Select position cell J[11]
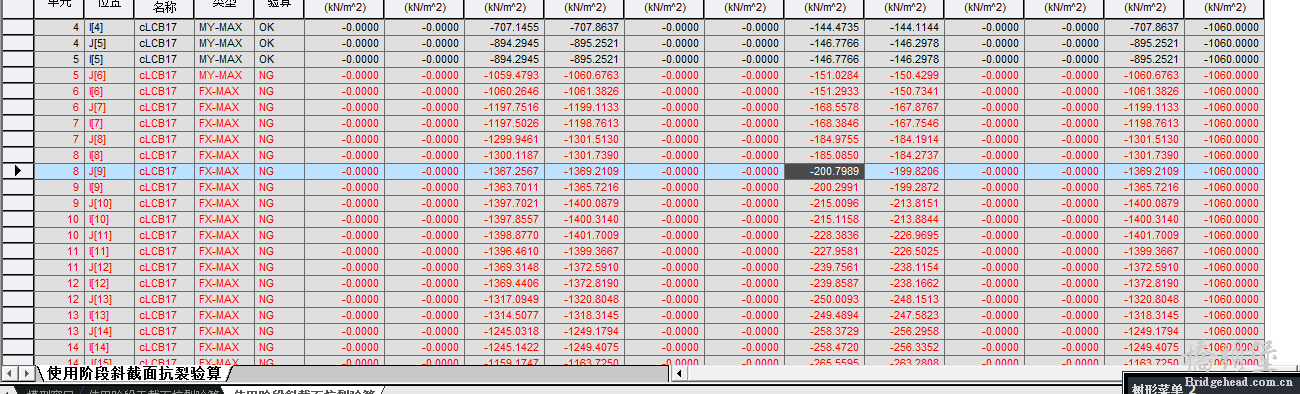The image size is (1300, 394). pyautogui.click(x=110, y=235)
